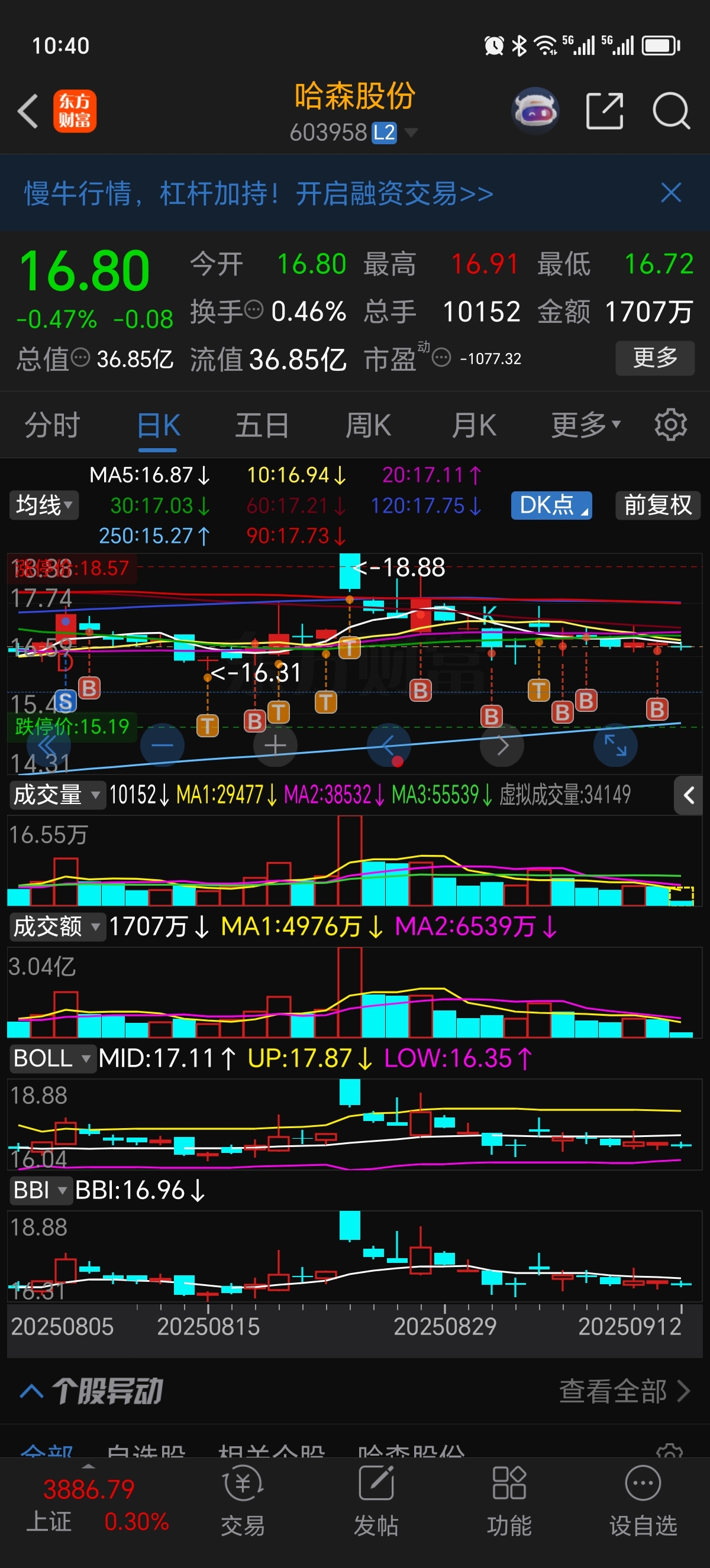Tap the 总值 info icon
The height and width of the screenshot is (1568, 710).
pyautogui.click(x=80, y=358)
